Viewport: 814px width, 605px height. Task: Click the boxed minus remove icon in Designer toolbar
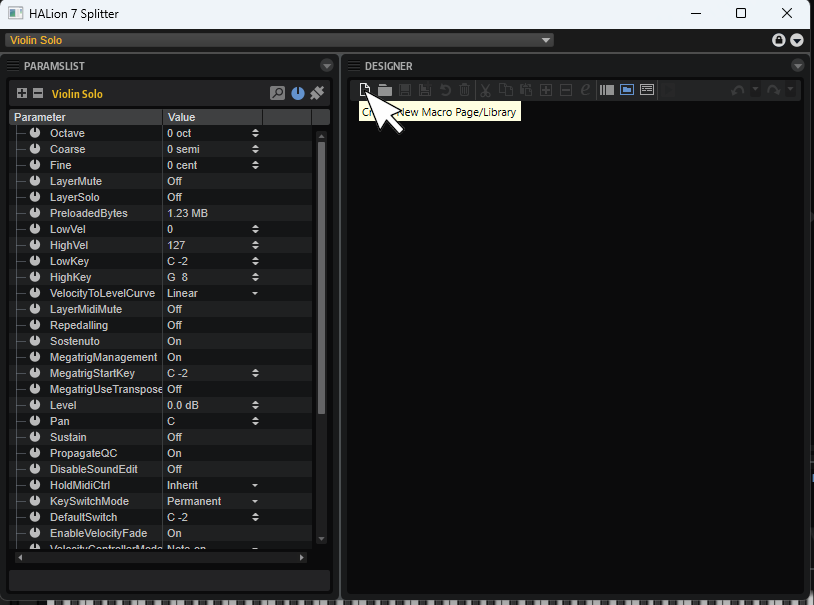(x=566, y=90)
